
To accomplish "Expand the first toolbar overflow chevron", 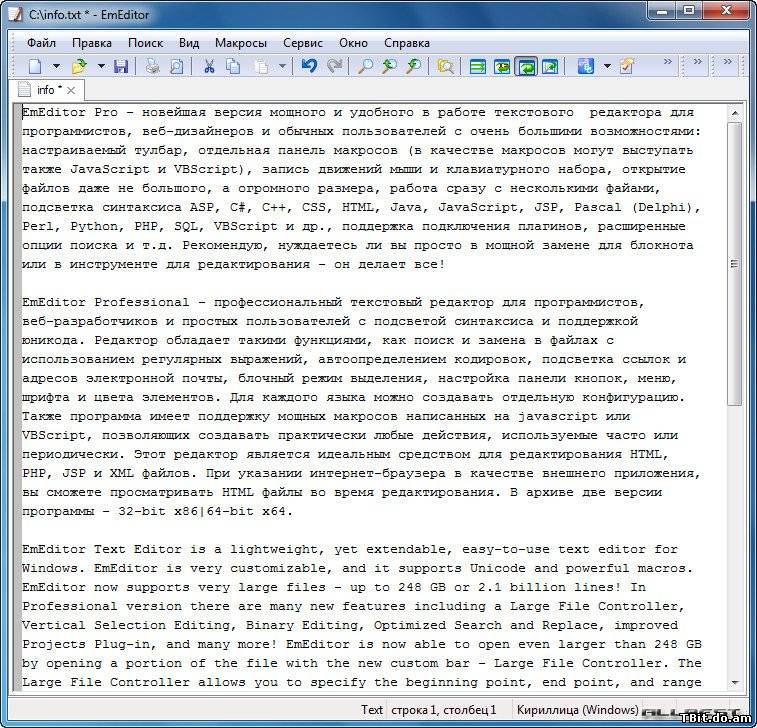I will pos(668,61).
